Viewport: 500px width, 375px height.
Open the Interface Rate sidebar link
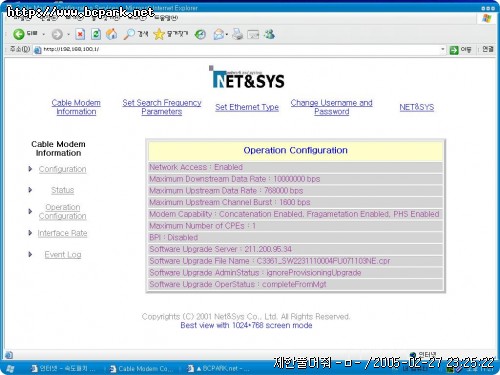[62, 233]
